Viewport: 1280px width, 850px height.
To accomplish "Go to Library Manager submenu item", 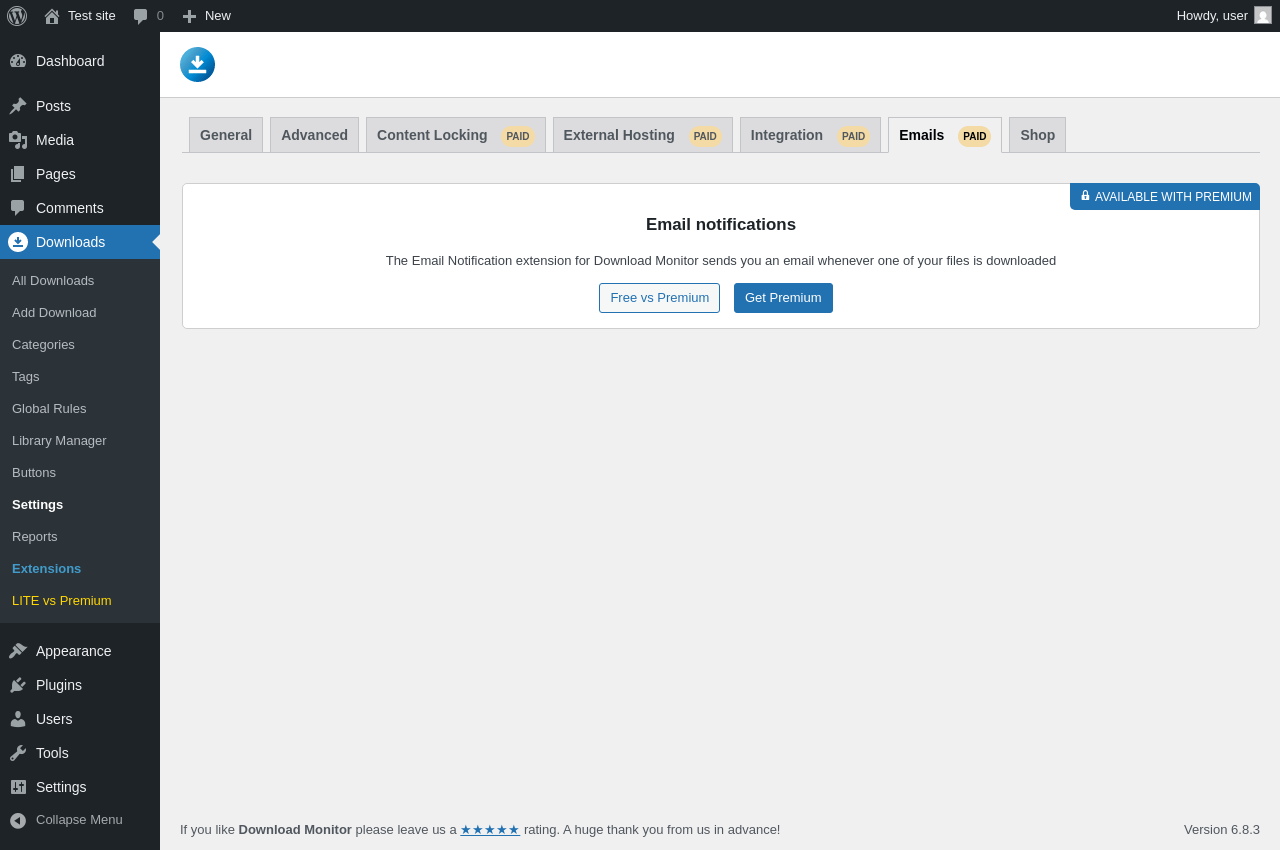I will click(59, 441).
